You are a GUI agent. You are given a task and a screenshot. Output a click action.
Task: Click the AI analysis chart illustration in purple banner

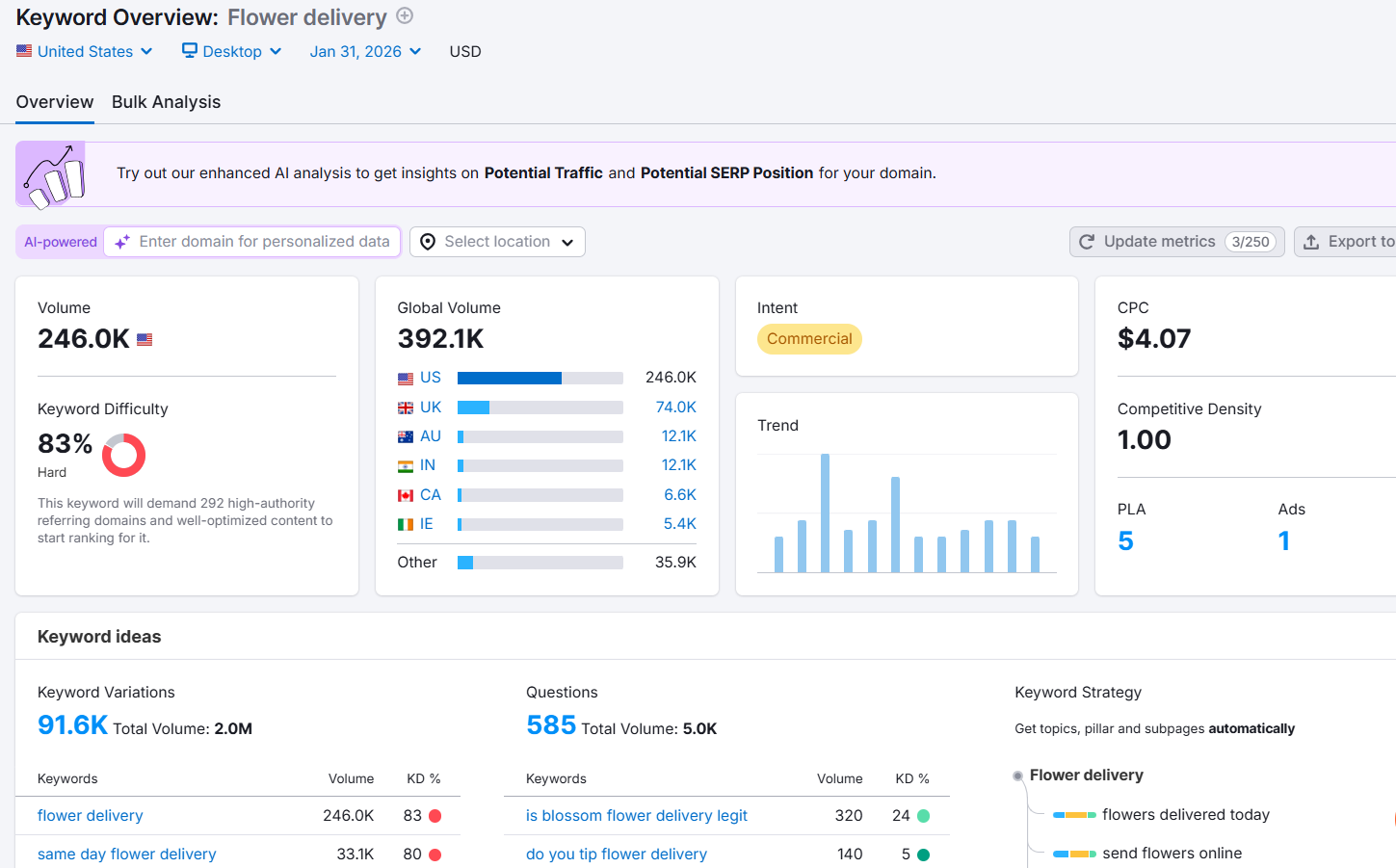coord(48,173)
